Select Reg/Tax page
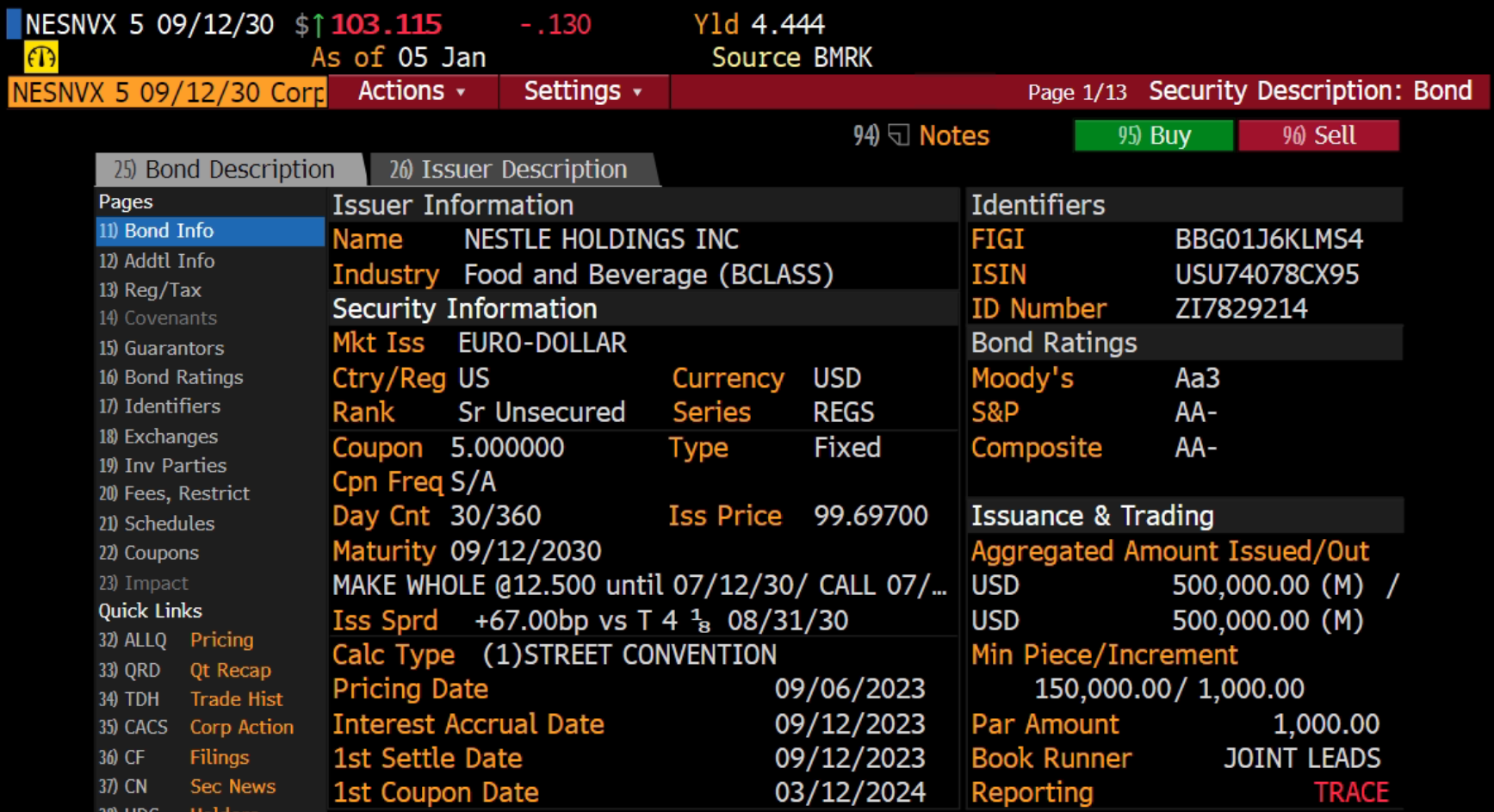1494x812 pixels. 150,289
